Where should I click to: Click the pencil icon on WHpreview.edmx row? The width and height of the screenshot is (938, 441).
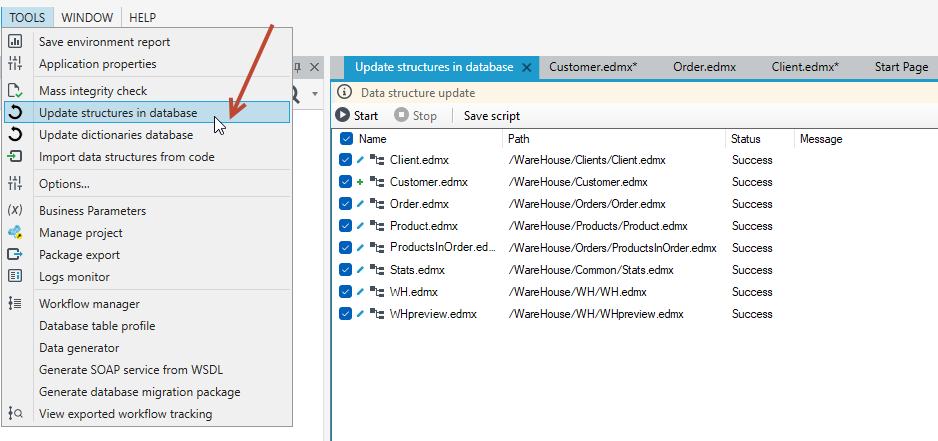360,314
